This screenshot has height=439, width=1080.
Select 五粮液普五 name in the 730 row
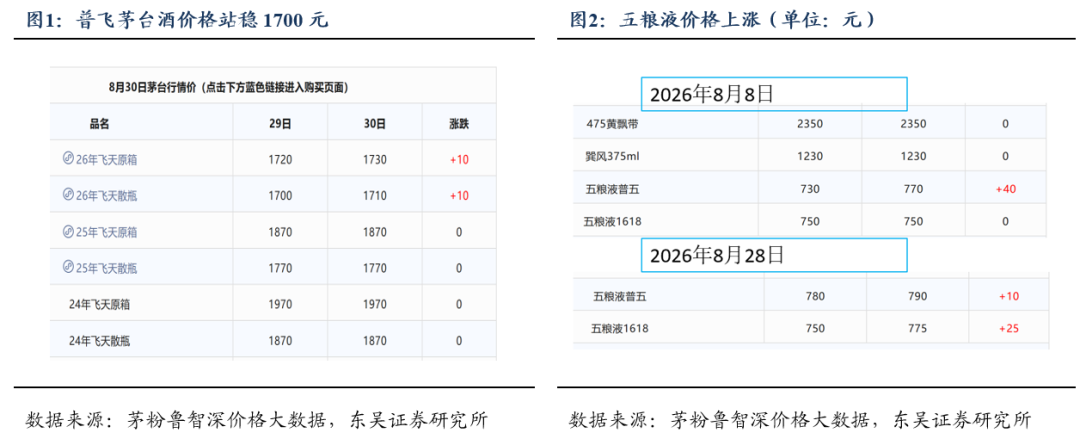point(611,189)
